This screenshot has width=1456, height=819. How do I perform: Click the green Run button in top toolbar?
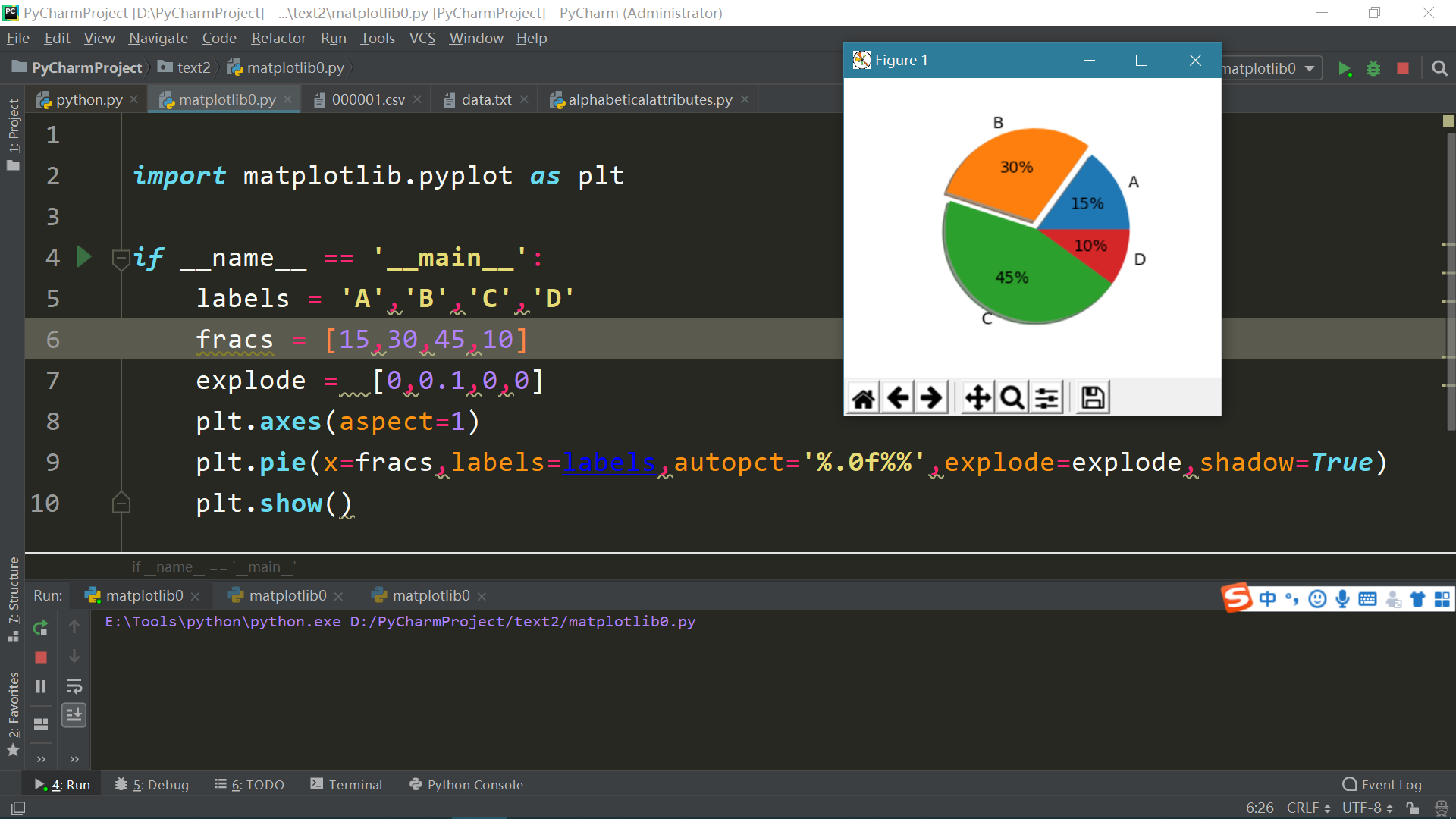point(1345,68)
